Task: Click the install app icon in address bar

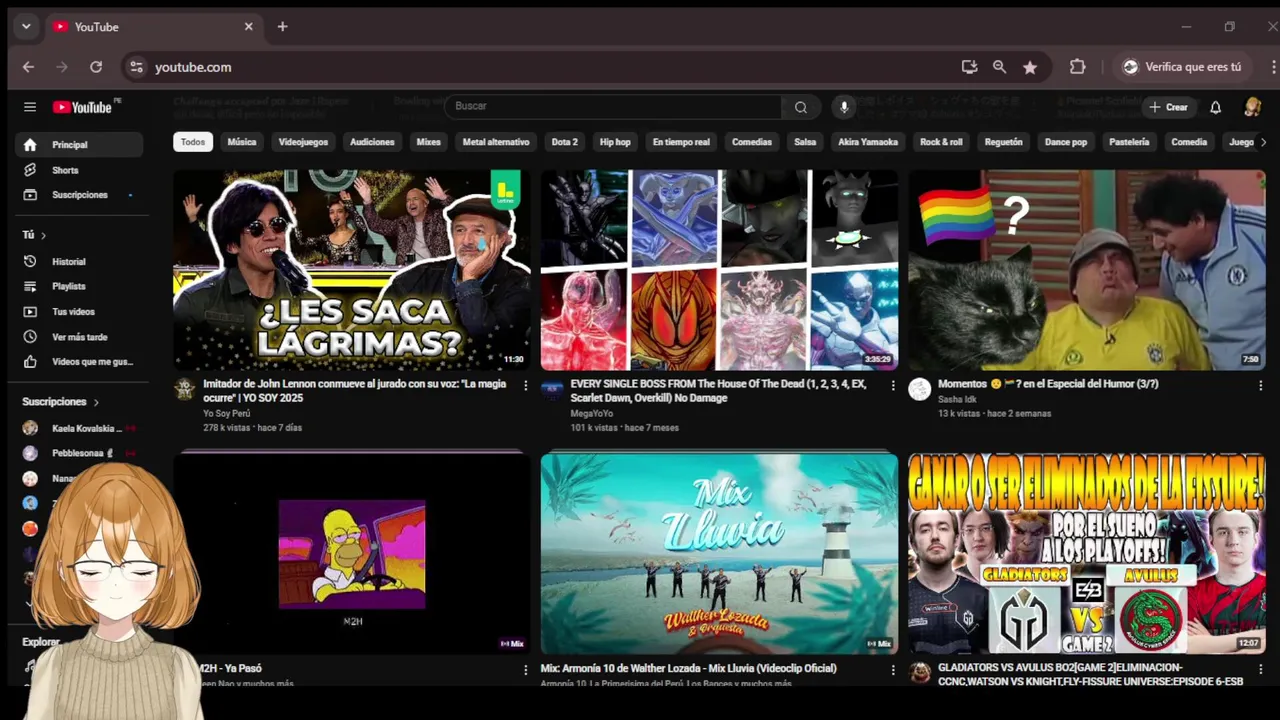Action: point(969,67)
